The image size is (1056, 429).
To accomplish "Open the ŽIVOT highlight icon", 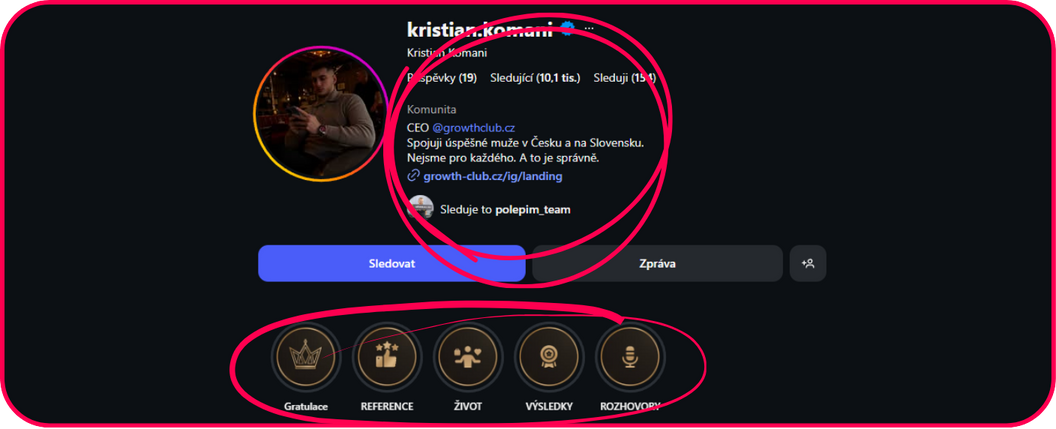I will (x=468, y=356).
